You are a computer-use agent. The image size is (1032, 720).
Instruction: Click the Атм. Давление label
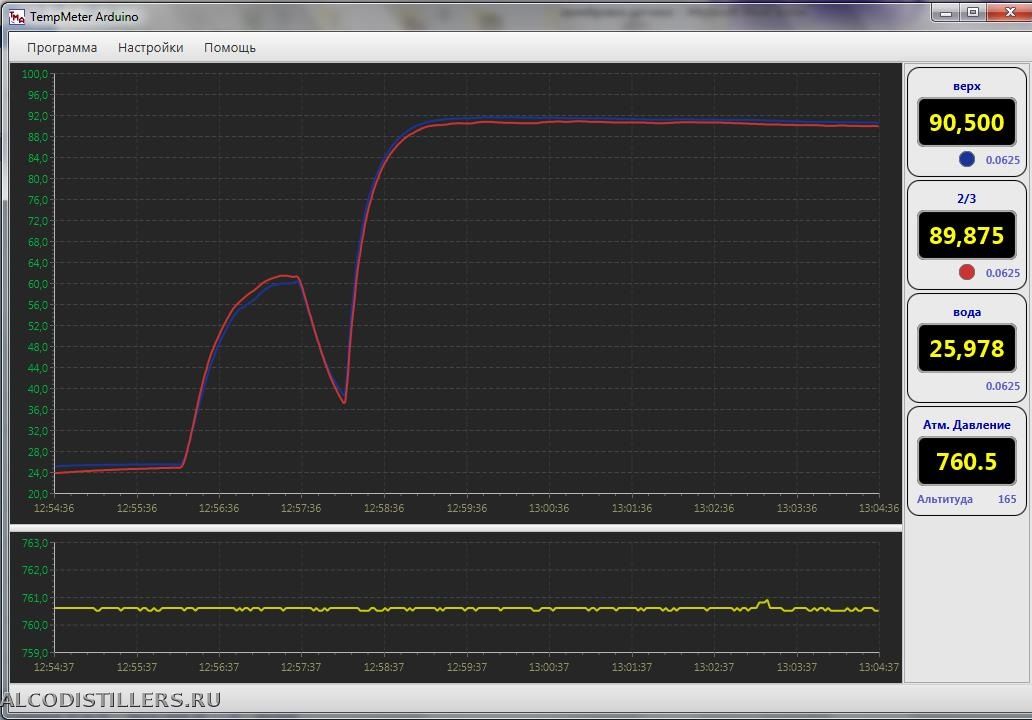tap(966, 425)
